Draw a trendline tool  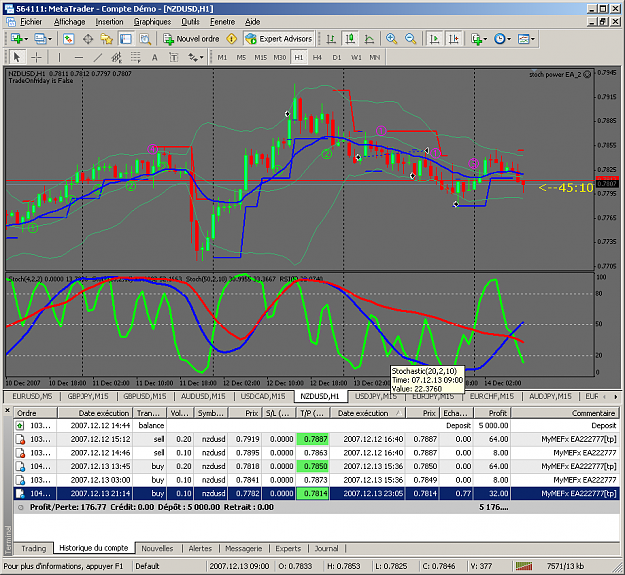pos(98,57)
